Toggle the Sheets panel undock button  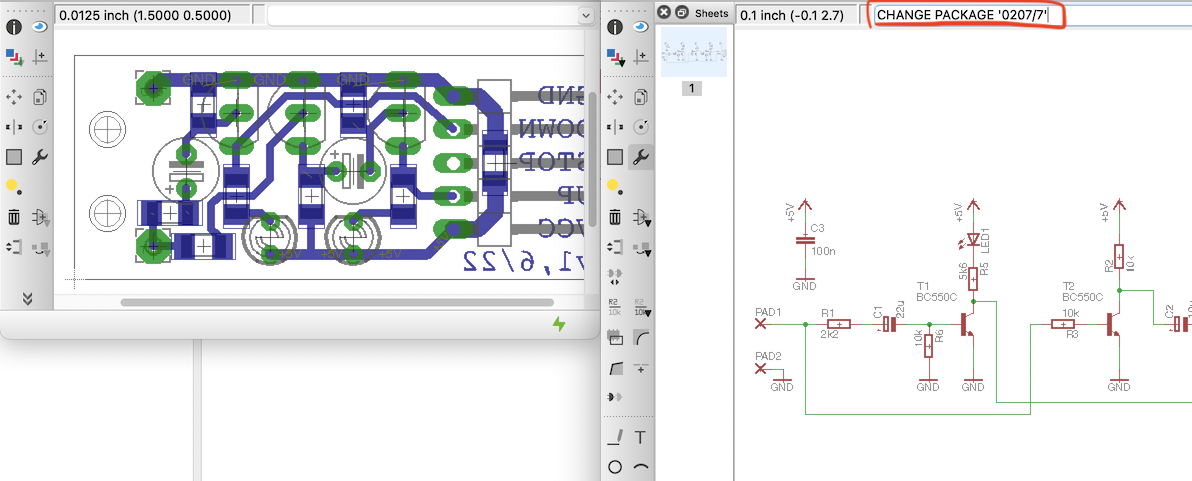tap(681, 13)
